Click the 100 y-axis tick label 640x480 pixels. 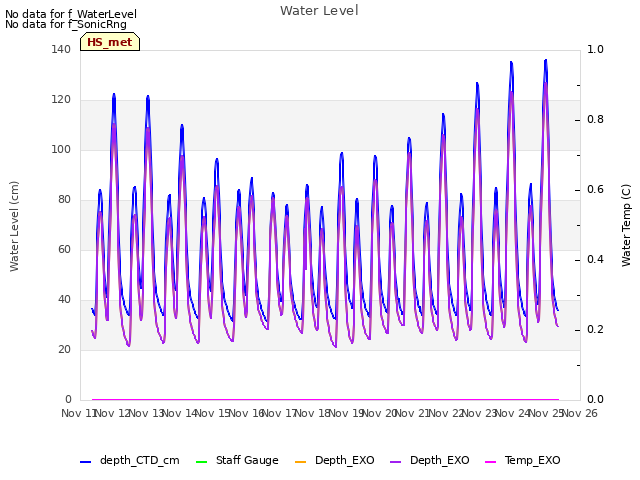pos(61,149)
